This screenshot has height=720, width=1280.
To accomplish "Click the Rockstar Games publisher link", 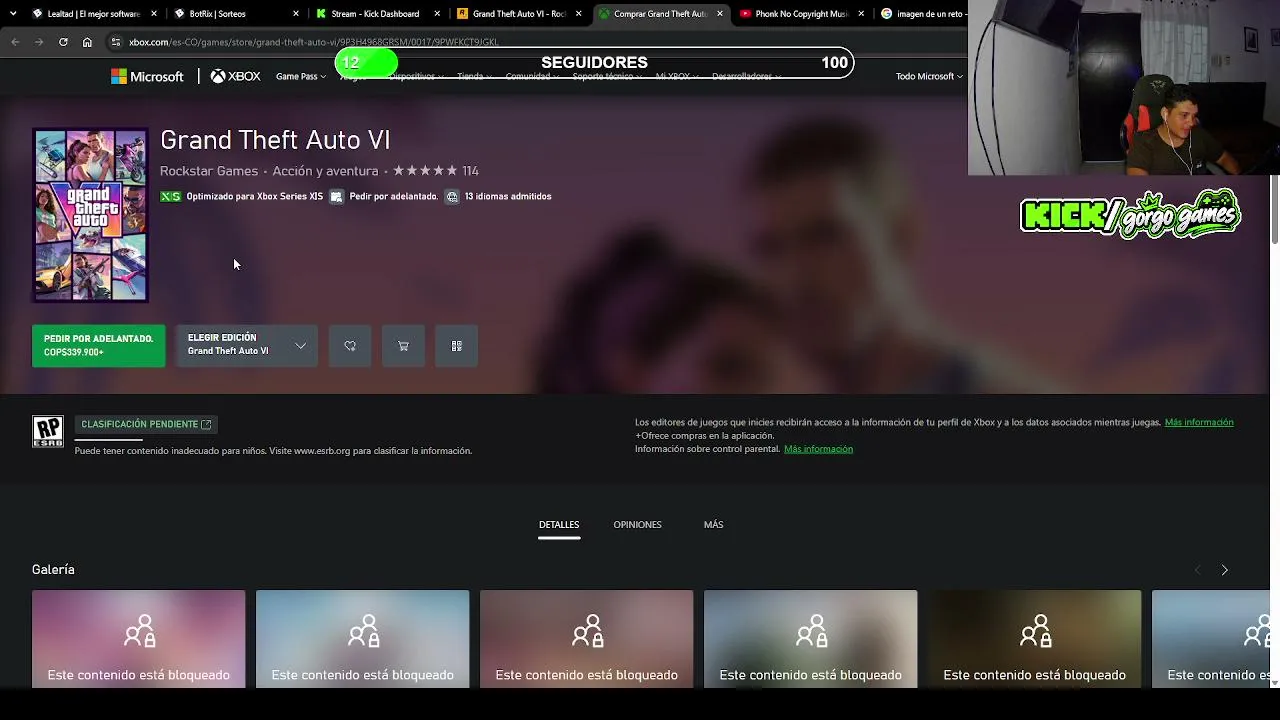I will coord(209,171).
